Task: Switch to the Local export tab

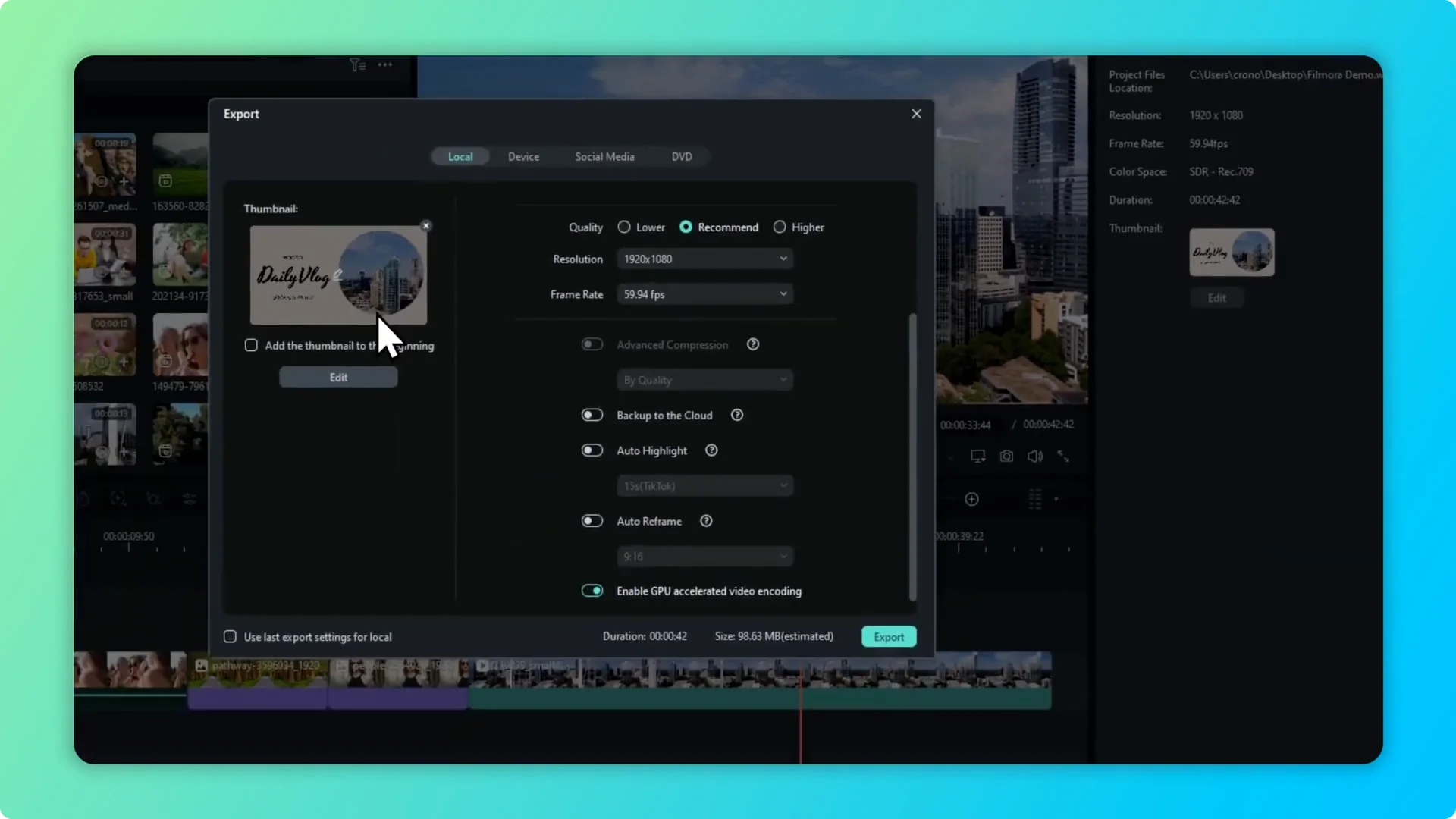Action: coord(460,156)
